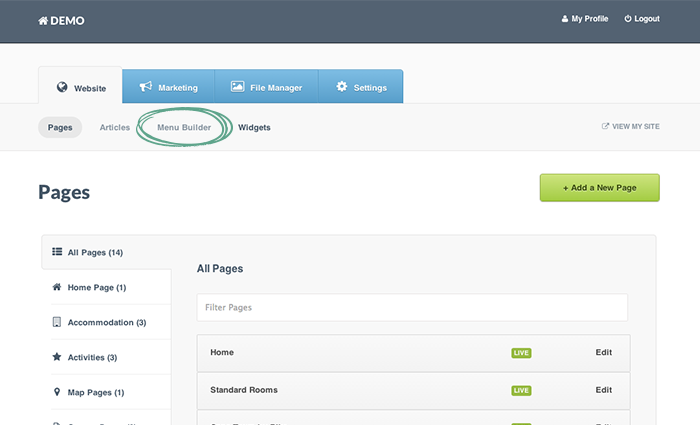The image size is (700, 425).
Task: Focus the Filter Pages input field
Action: pyautogui.click(x=412, y=308)
